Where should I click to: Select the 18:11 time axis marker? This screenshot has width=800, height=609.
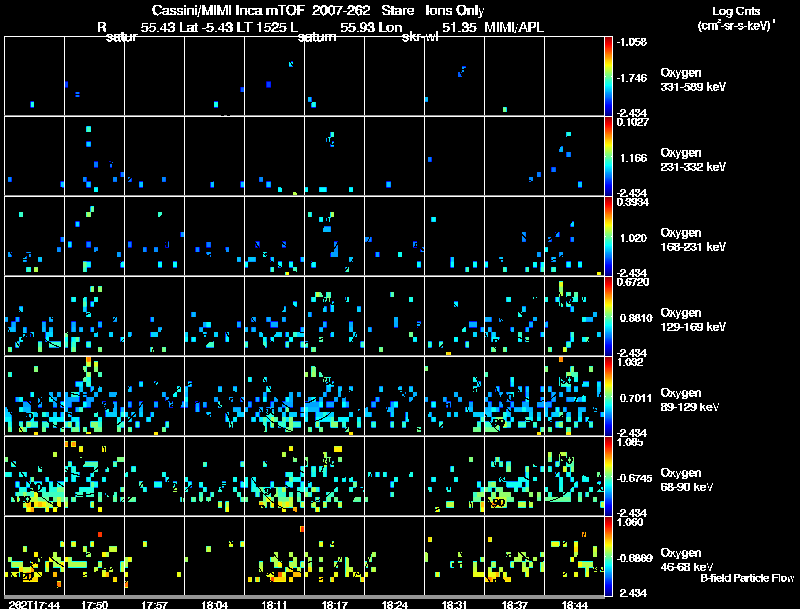(274, 605)
